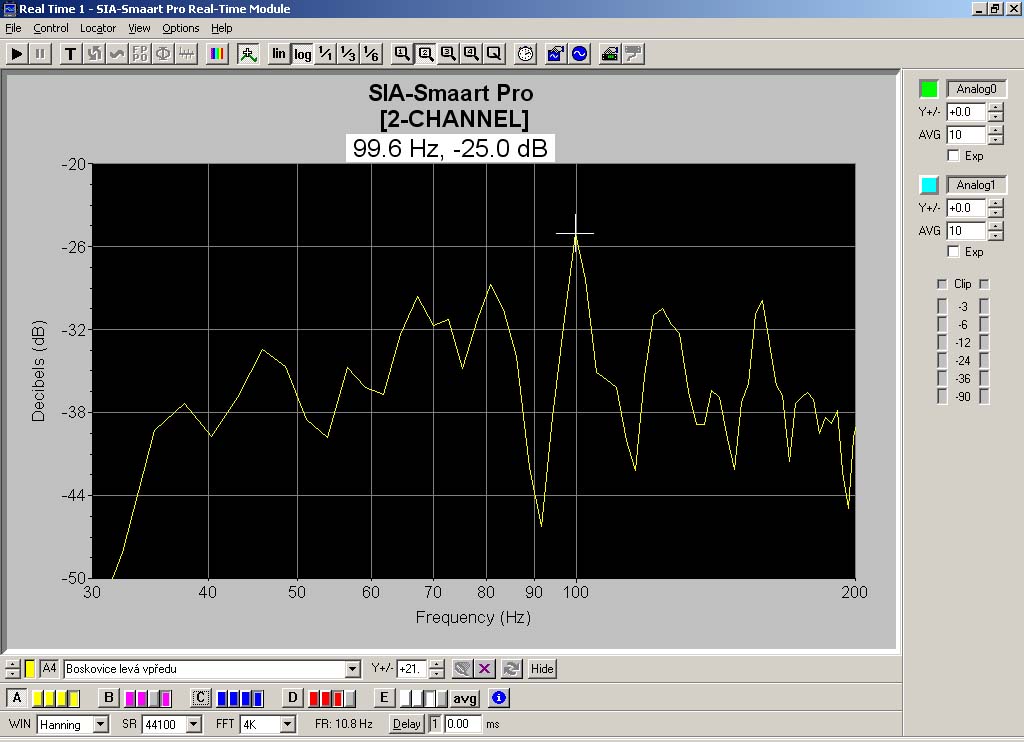Select the T transfer function mode icon

[x=71, y=54]
